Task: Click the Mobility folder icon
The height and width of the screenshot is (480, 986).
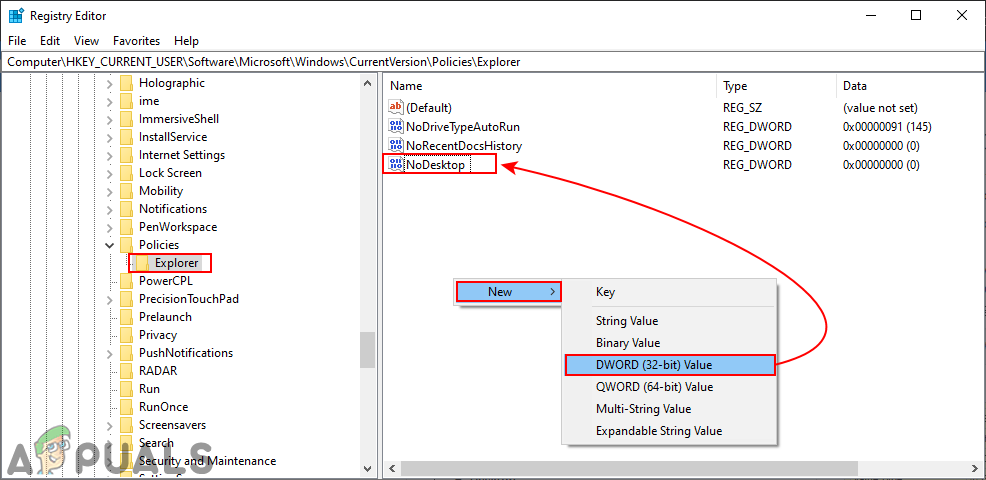Action: (127, 191)
